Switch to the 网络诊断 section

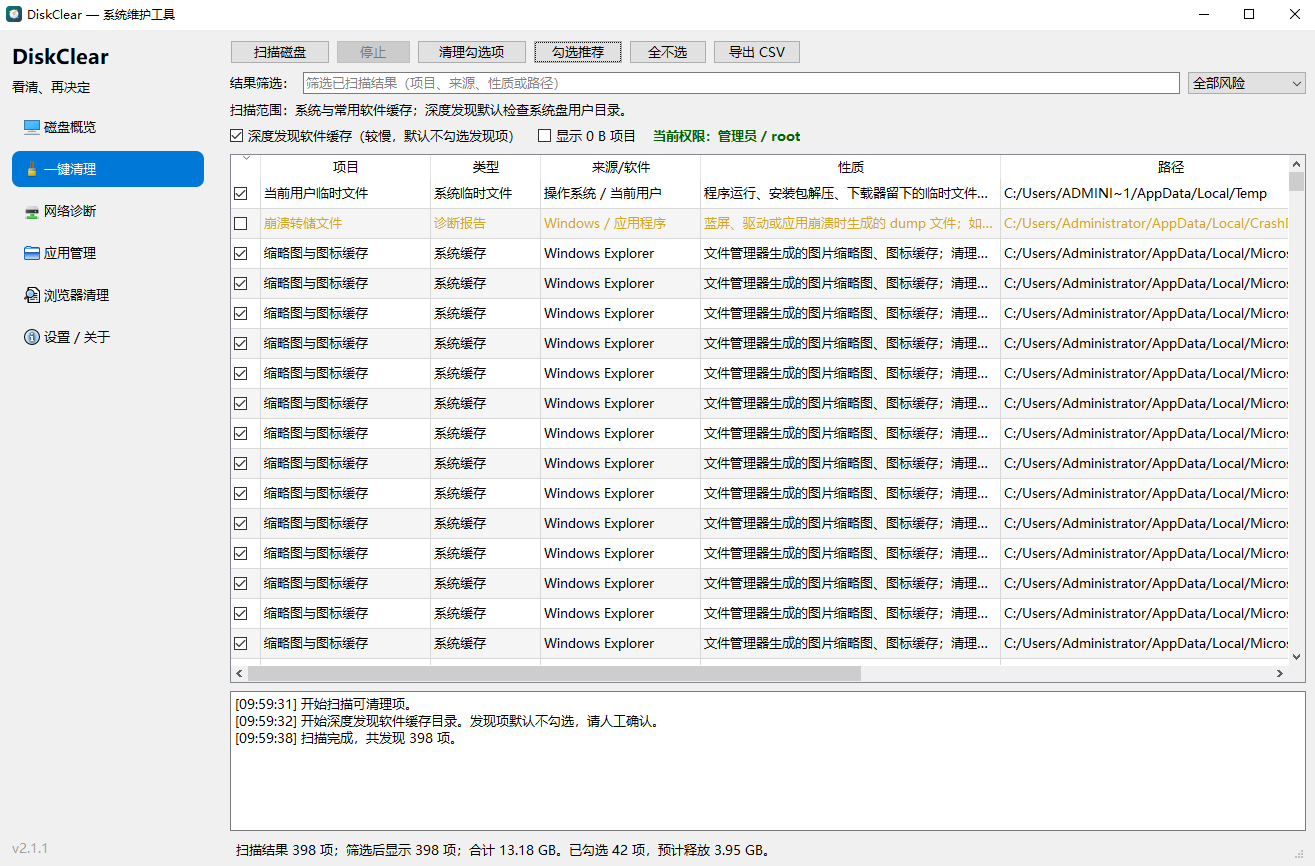click(108, 211)
